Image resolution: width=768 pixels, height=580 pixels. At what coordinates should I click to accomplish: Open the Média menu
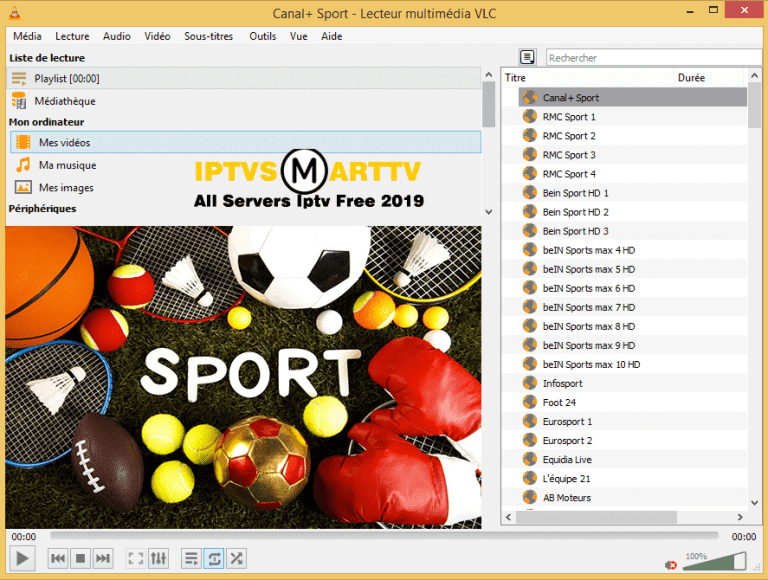click(x=27, y=36)
